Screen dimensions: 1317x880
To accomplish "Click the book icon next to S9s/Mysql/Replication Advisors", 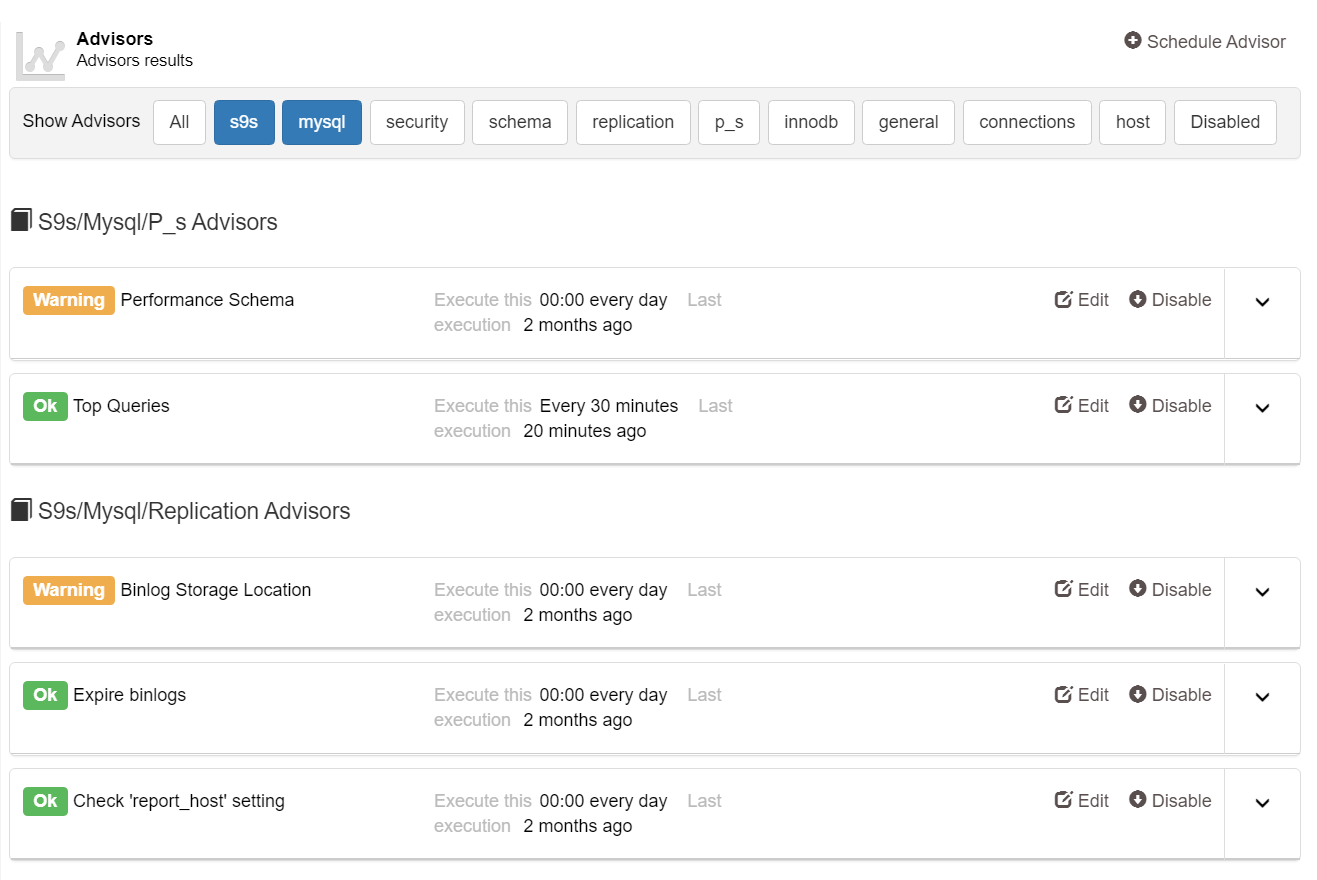I will [21, 510].
